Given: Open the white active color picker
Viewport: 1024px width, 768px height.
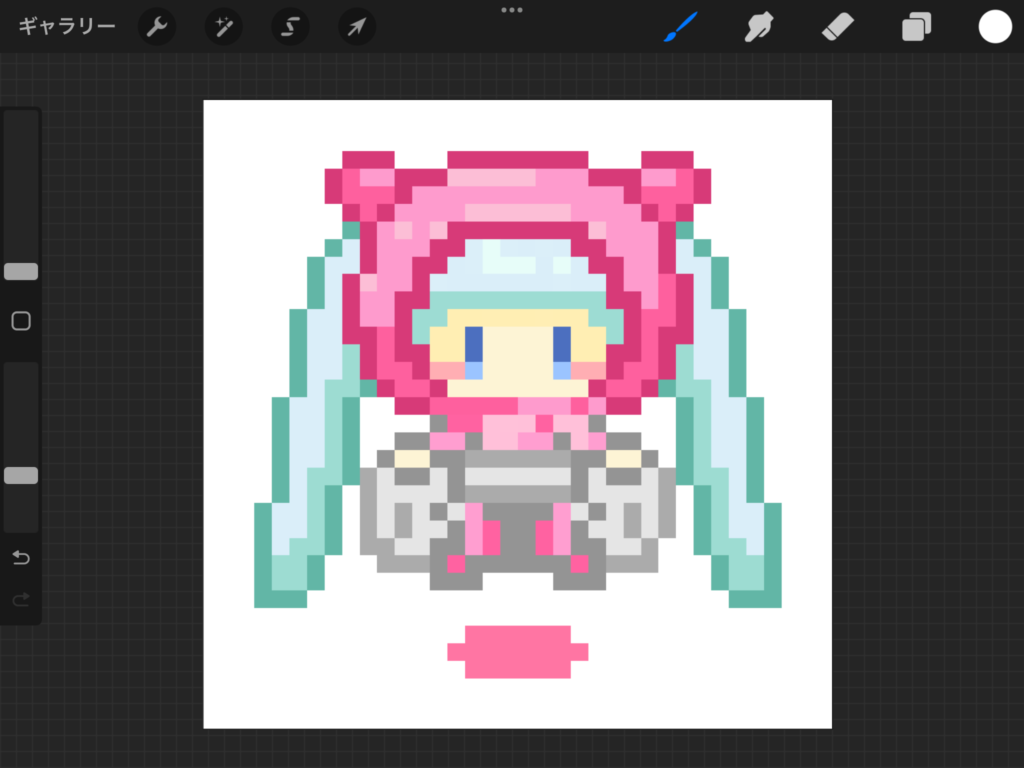Looking at the screenshot, I should click(x=995, y=27).
